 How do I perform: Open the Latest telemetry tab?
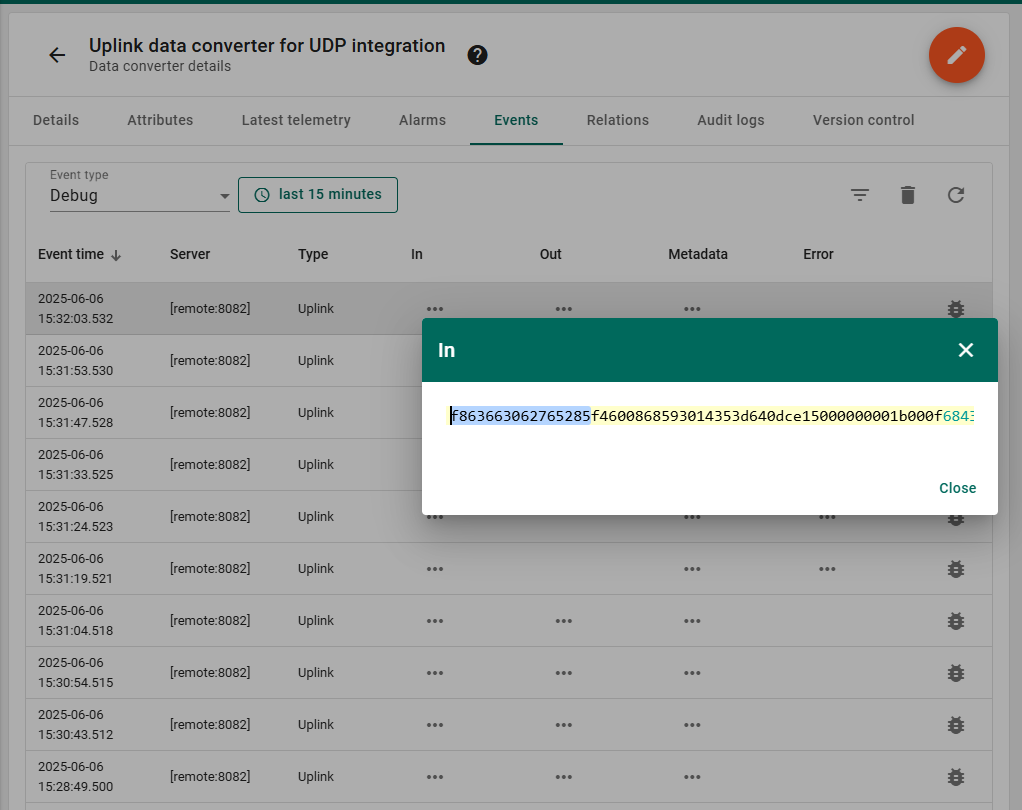pyautogui.click(x=296, y=121)
